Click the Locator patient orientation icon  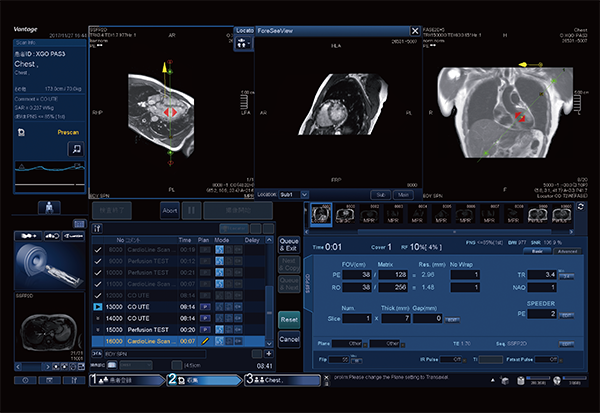pos(242,43)
